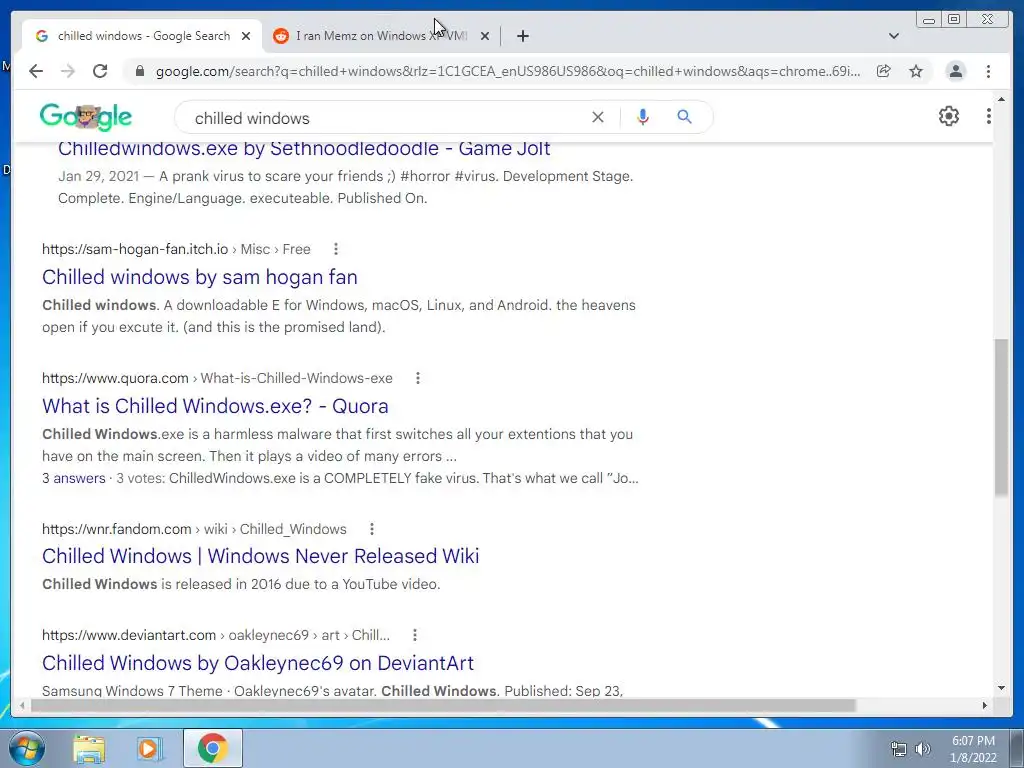This screenshot has width=1024, height=768.
Task: Expand the tab search dropdown arrow
Action: [x=894, y=36]
